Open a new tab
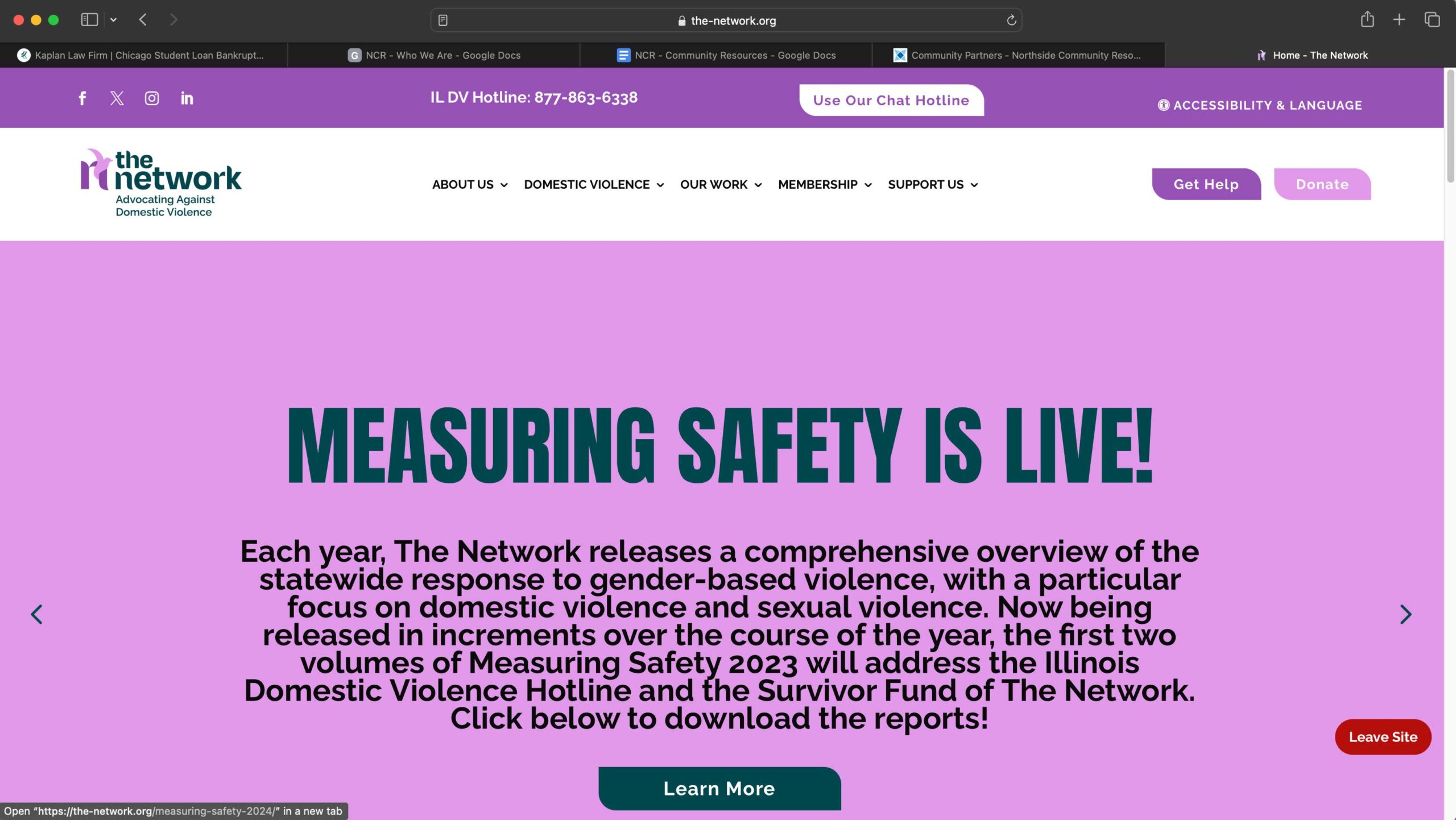 [x=1399, y=20]
